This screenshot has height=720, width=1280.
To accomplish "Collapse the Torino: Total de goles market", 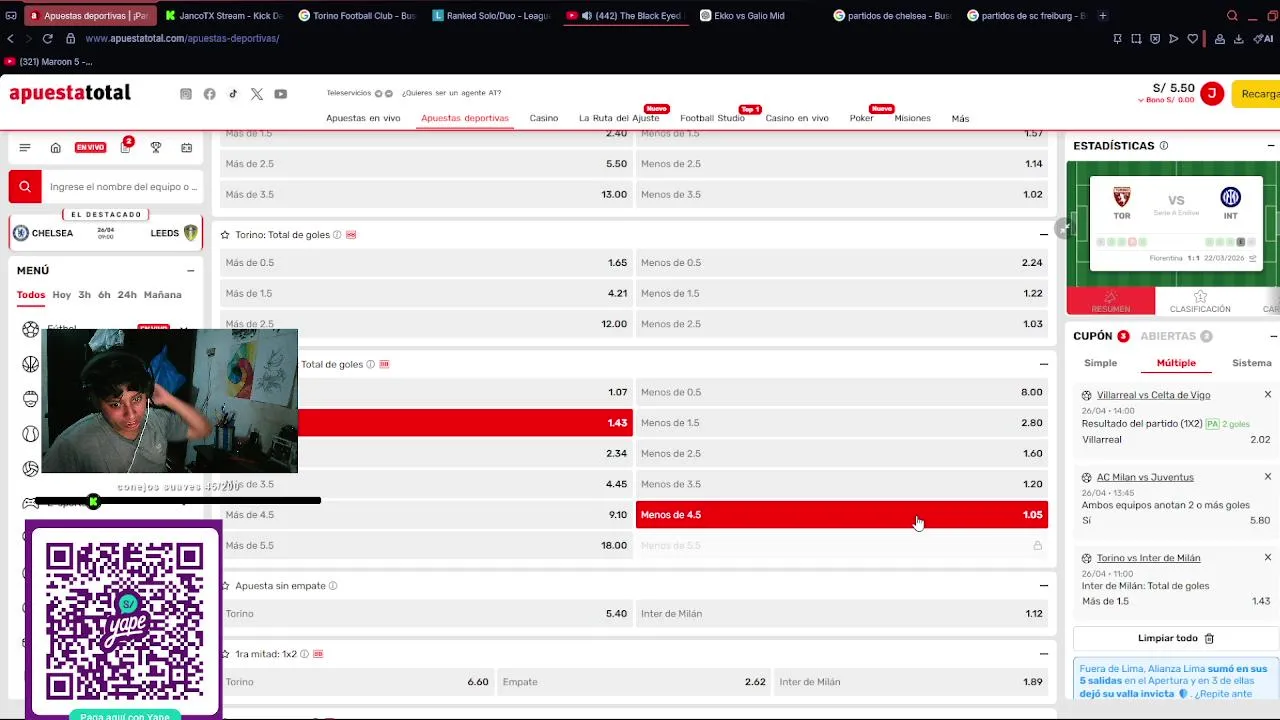I will click(1043, 235).
